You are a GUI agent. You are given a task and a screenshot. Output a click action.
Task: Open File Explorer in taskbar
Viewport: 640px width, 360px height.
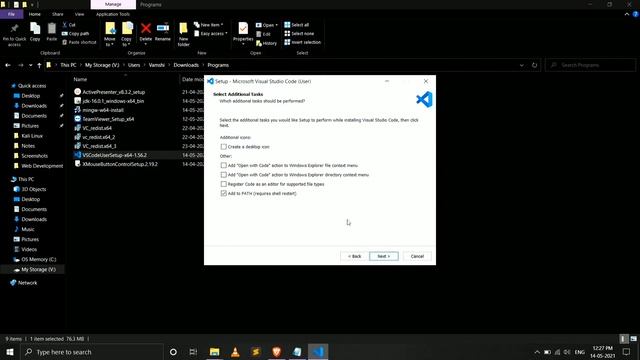[x=214, y=351]
